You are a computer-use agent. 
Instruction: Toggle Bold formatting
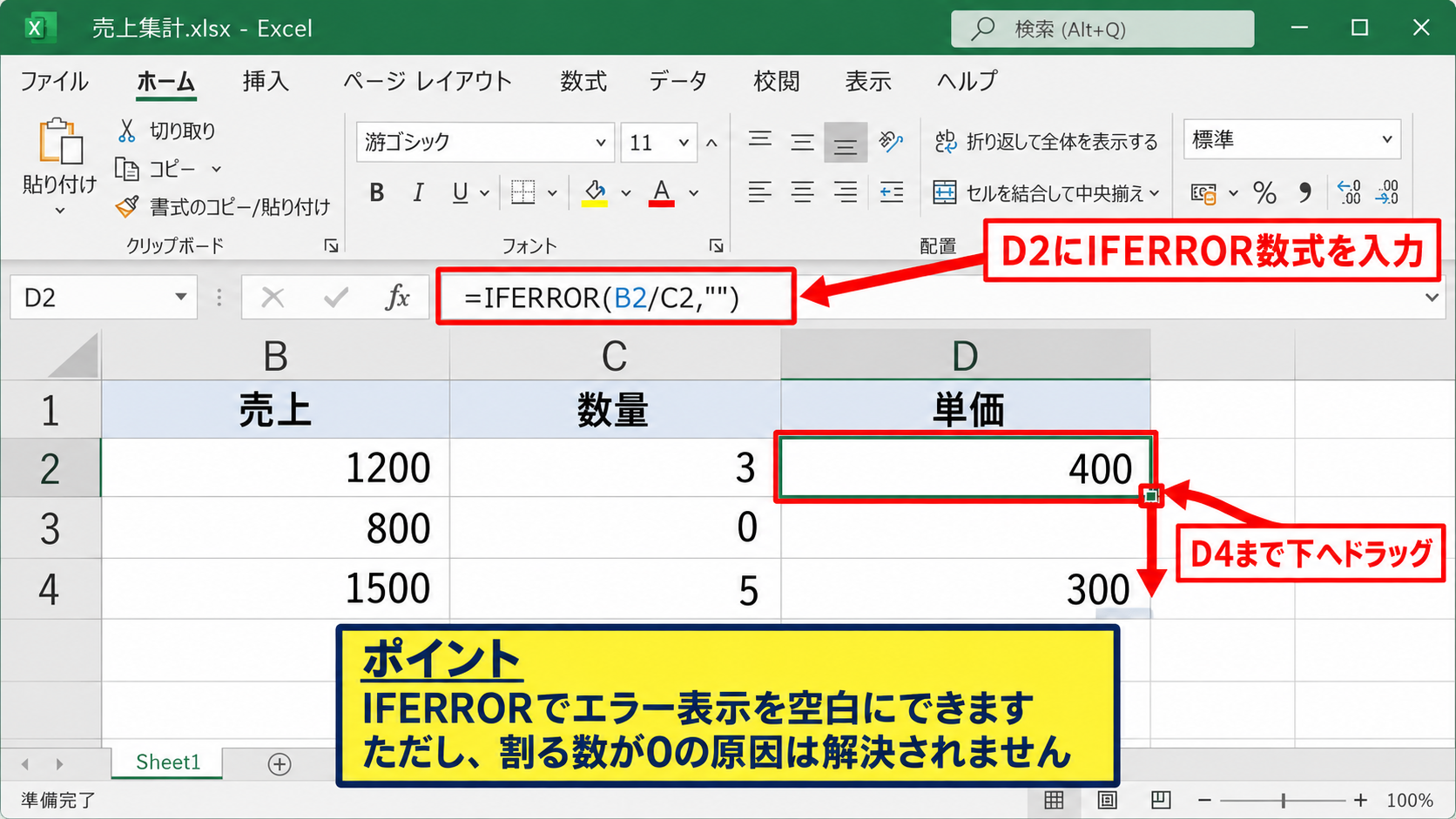coord(377,192)
